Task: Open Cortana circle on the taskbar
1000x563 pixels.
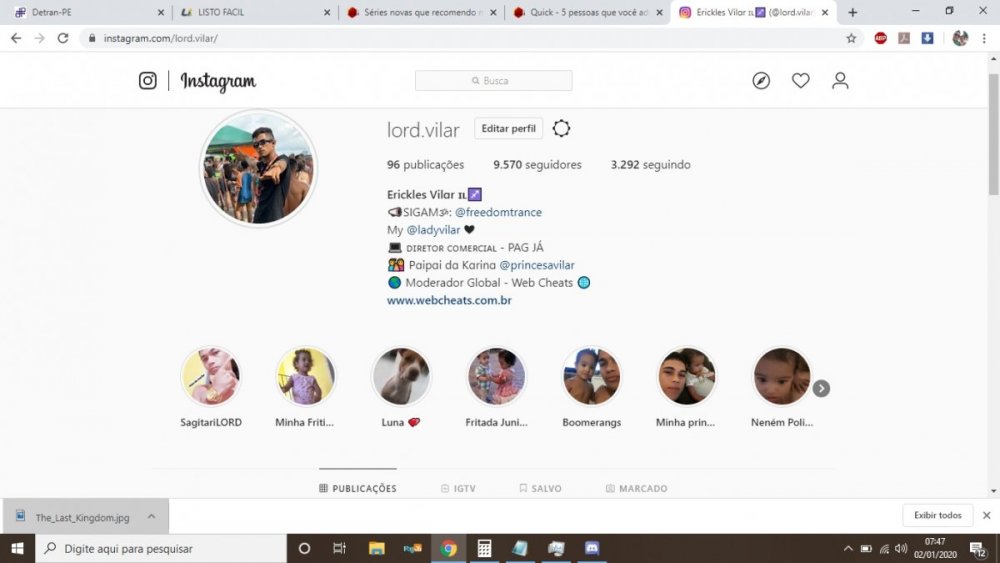Action: click(304, 548)
